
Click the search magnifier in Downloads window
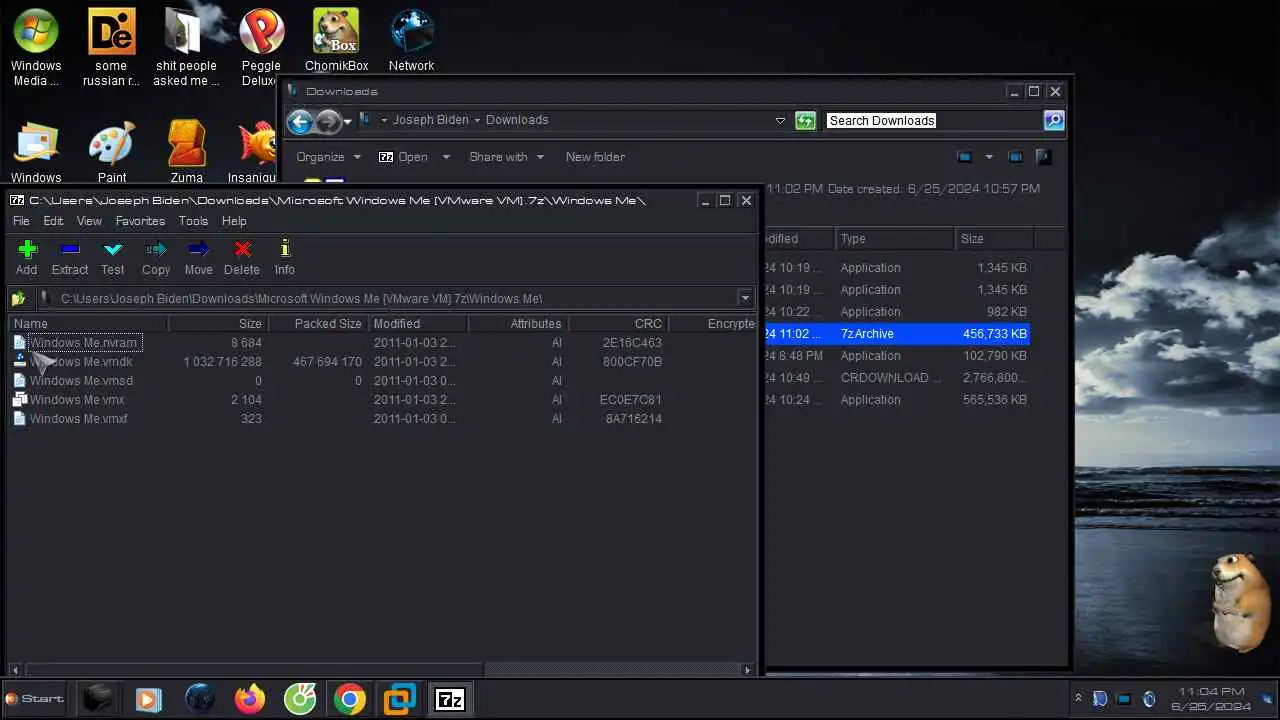[1053, 120]
